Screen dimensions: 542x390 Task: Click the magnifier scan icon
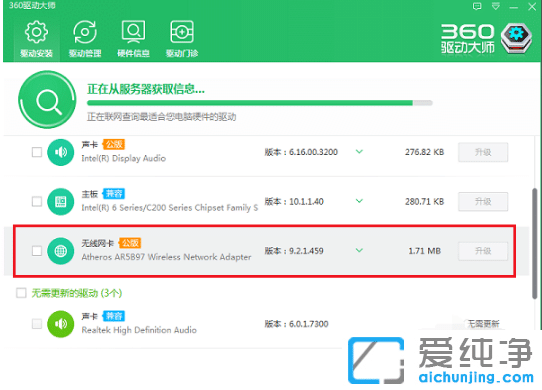[47, 100]
